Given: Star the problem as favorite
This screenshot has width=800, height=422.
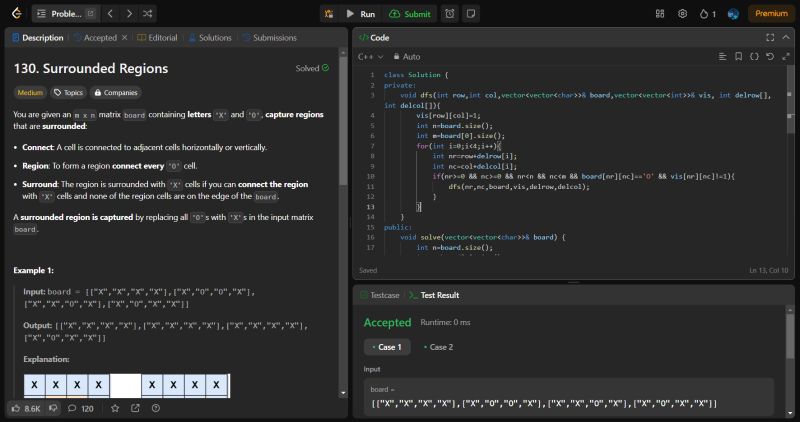Looking at the screenshot, I should pyautogui.click(x=115, y=408).
